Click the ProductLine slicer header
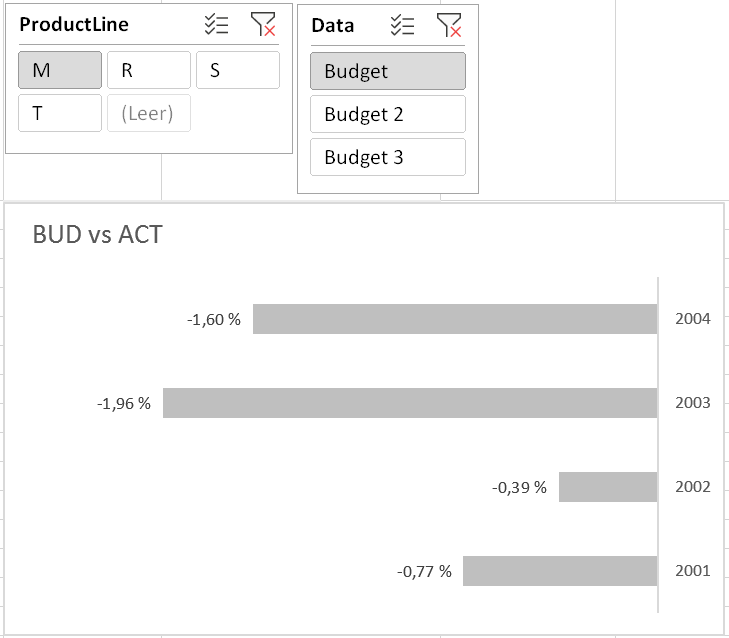 [x=74, y=25]
